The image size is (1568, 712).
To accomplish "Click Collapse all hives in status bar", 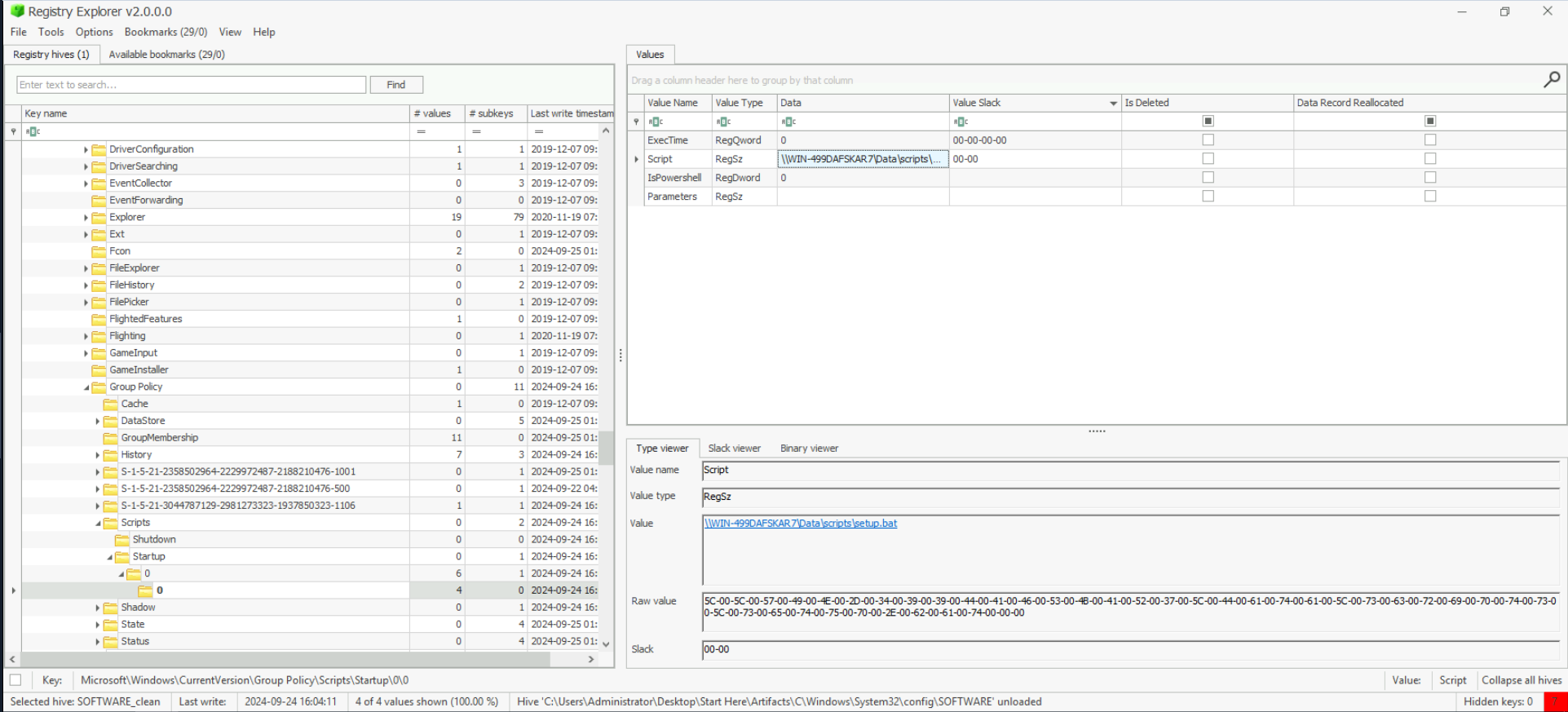I will pos(1522,680).
